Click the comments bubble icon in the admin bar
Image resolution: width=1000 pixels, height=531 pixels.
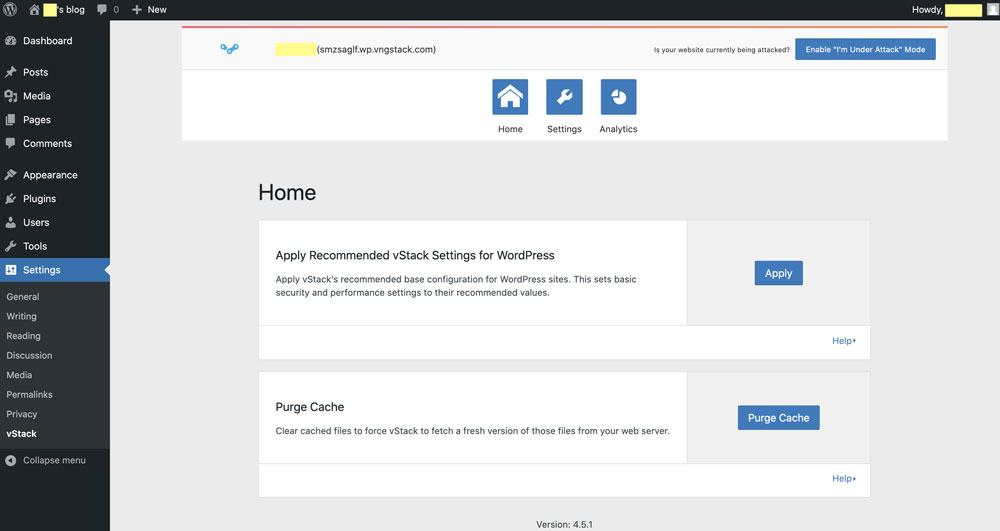(x=101, y=10)
